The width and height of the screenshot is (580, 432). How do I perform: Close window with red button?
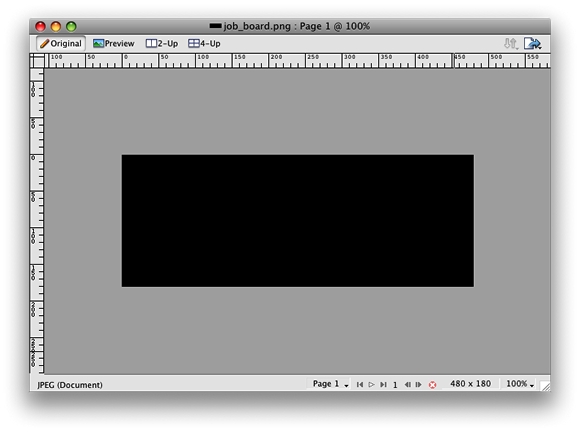pyautogui.click(x=40, y=26)
